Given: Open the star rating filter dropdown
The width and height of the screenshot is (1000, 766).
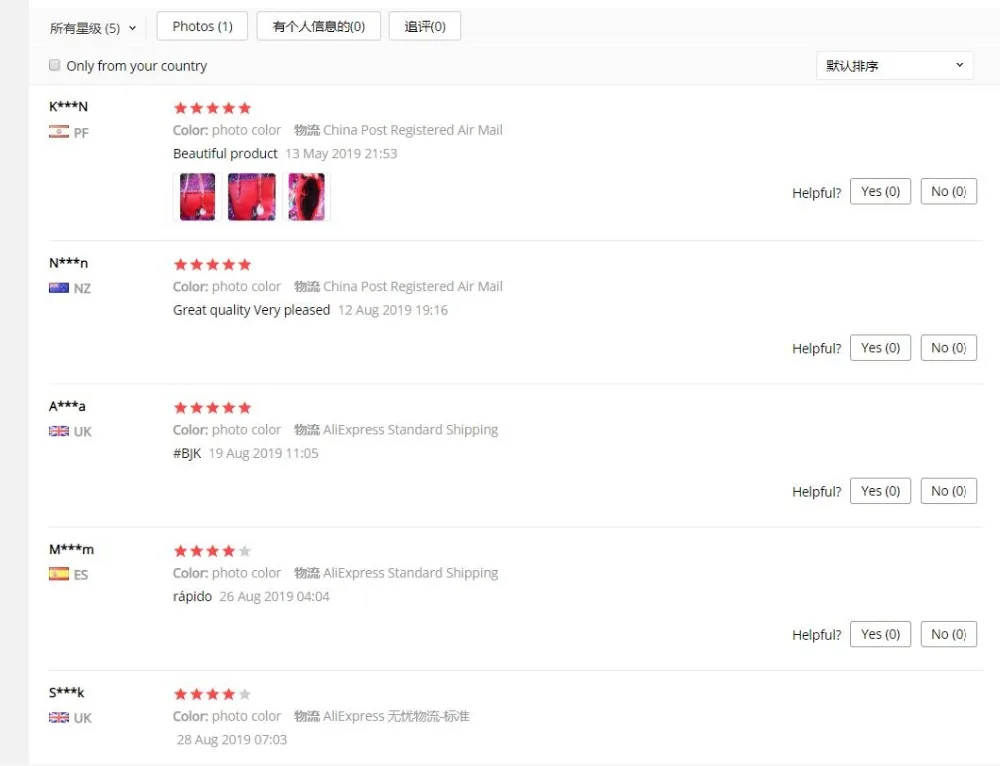Looking at the screenshot, I should [93, 28].
